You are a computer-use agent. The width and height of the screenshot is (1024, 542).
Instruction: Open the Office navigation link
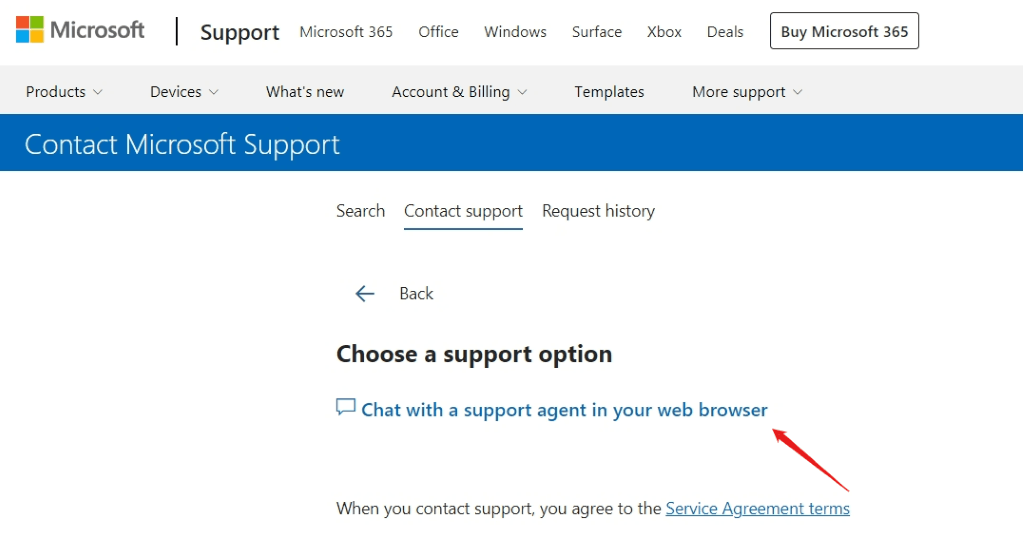click(x=438, y=31)
